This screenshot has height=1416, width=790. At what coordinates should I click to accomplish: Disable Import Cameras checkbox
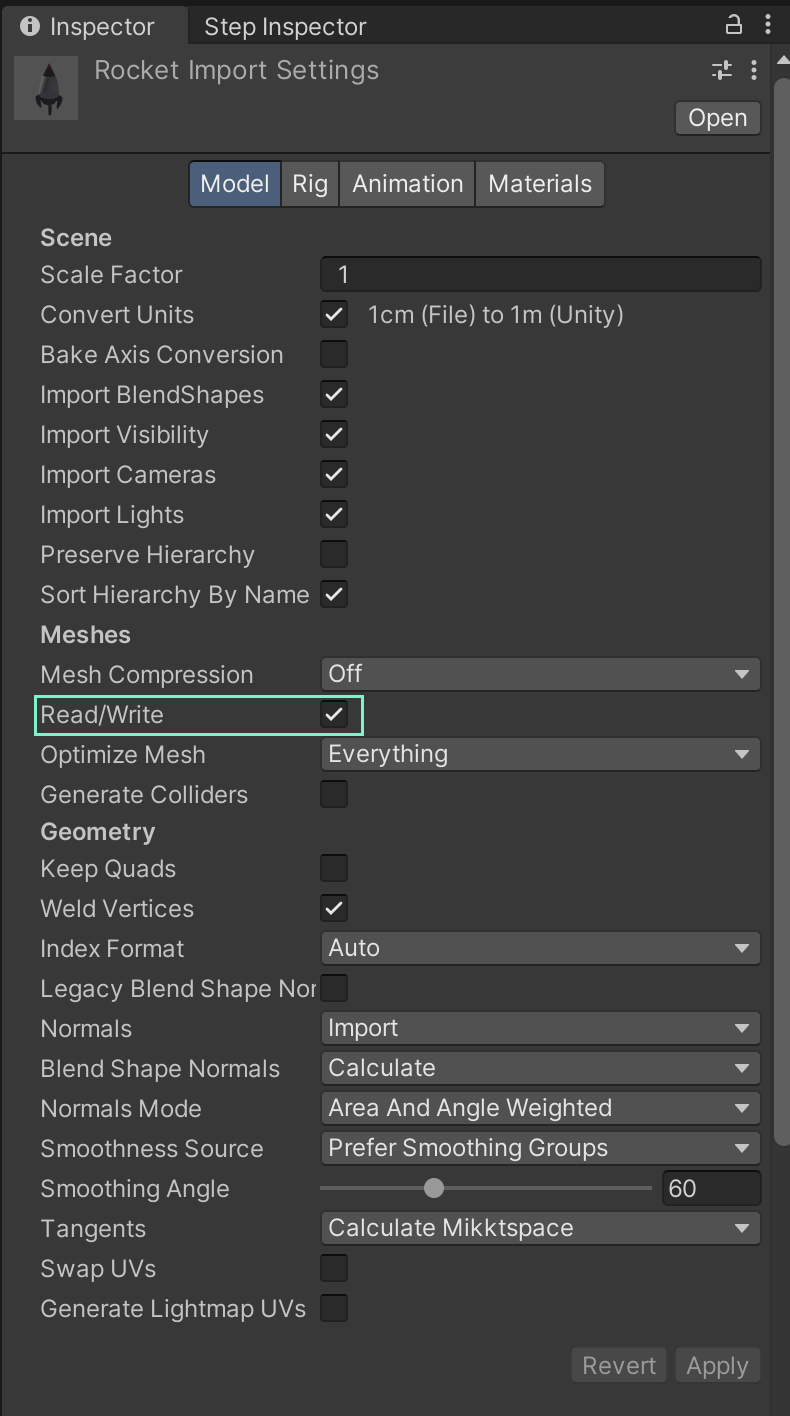point(334,474)
